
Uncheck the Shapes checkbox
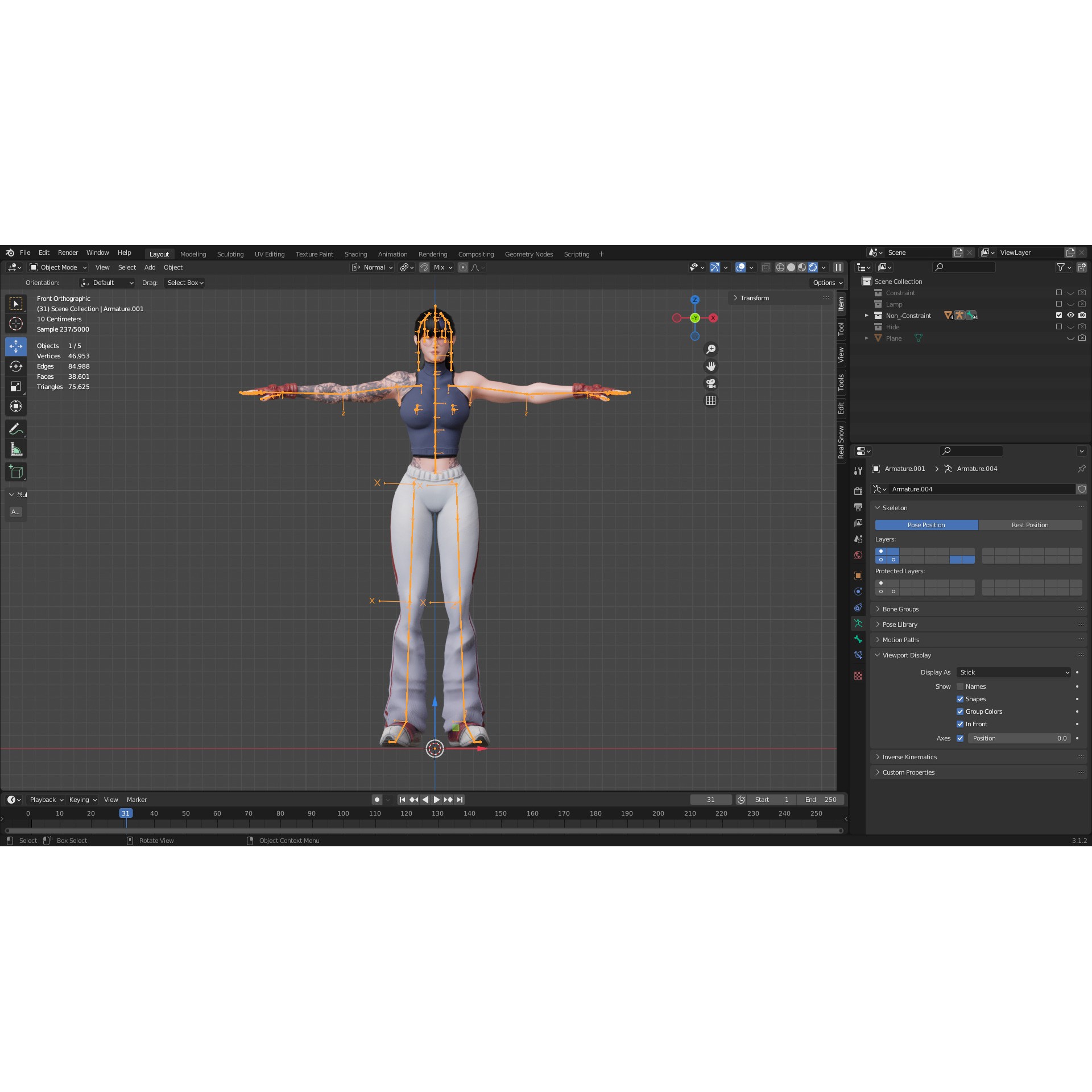click(x=960, y=699)
